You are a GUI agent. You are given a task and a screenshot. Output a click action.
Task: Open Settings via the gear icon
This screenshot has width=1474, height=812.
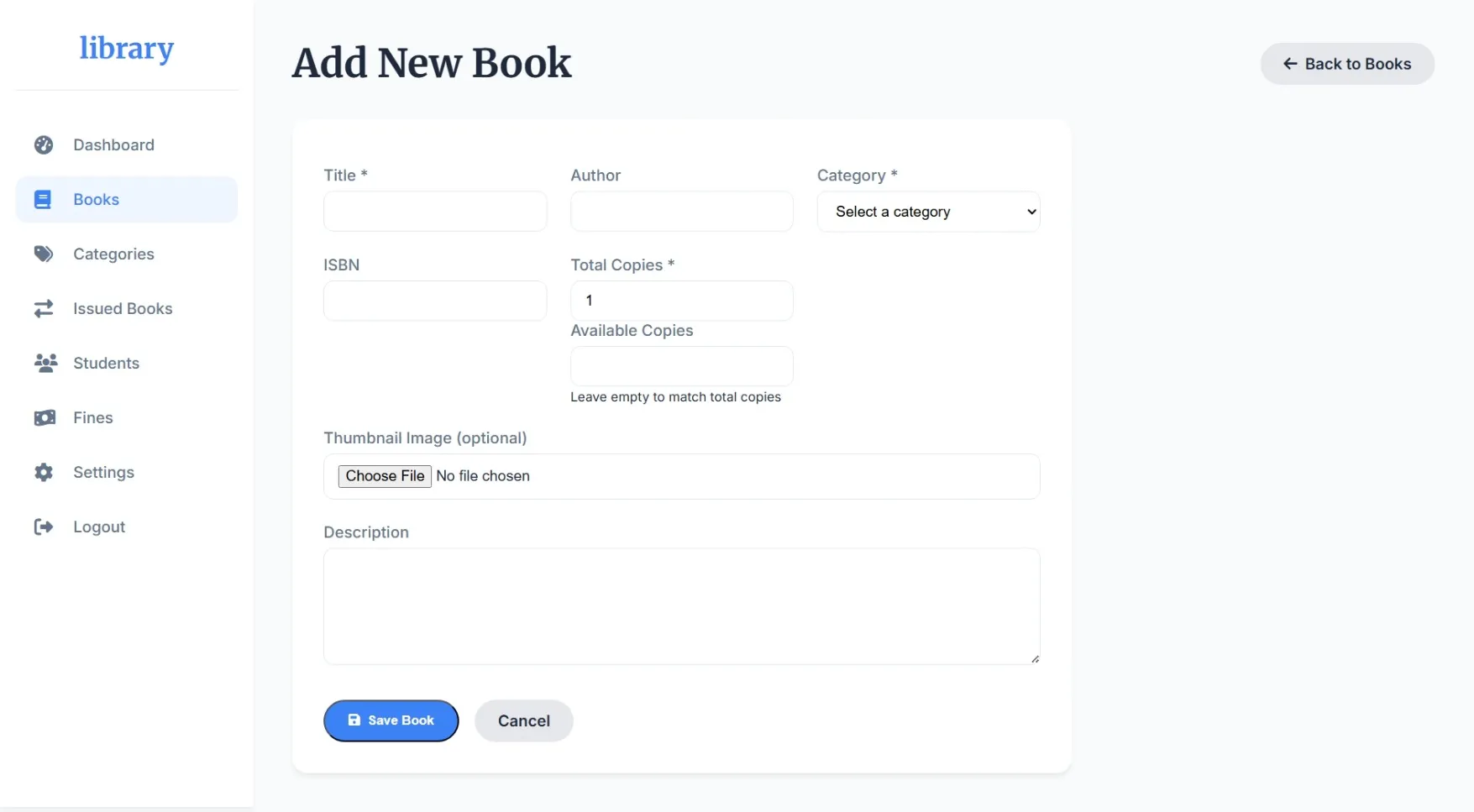[x=44, y=472]
